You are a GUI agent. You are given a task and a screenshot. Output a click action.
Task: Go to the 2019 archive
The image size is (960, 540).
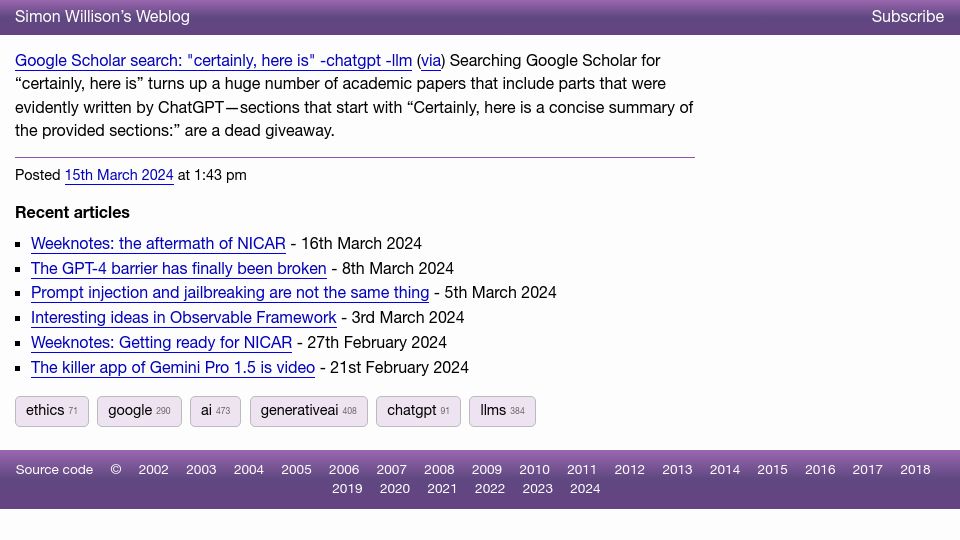(x=347, y=489)
